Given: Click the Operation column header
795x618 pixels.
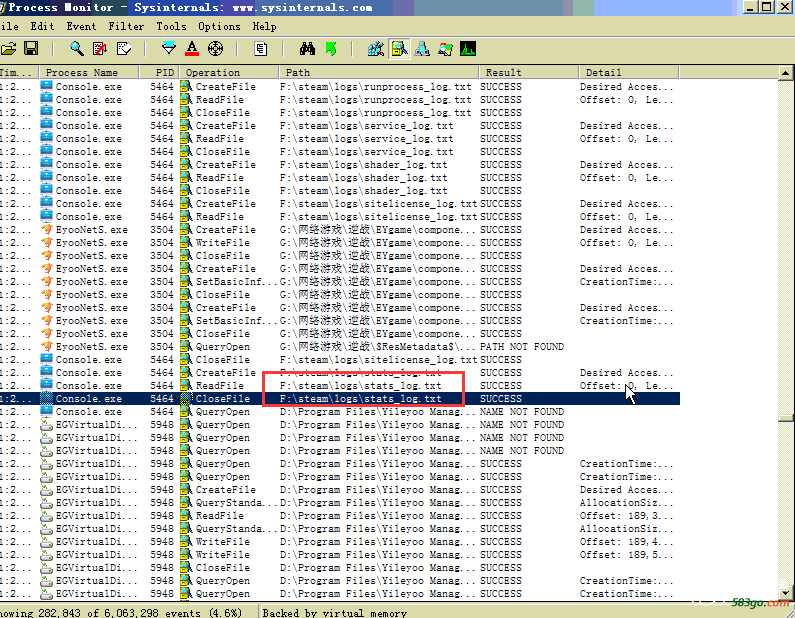Looking at the screenshot, I should (228, 72).
